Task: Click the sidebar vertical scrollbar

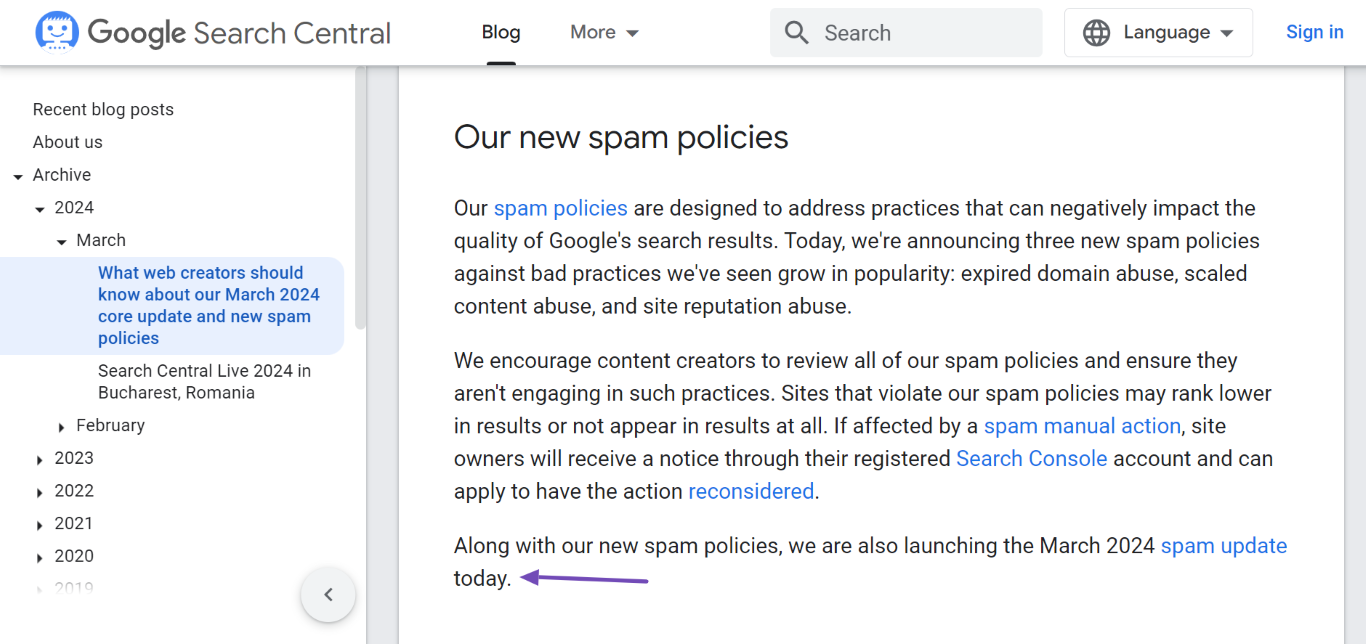Action: [x=361, y=200]
